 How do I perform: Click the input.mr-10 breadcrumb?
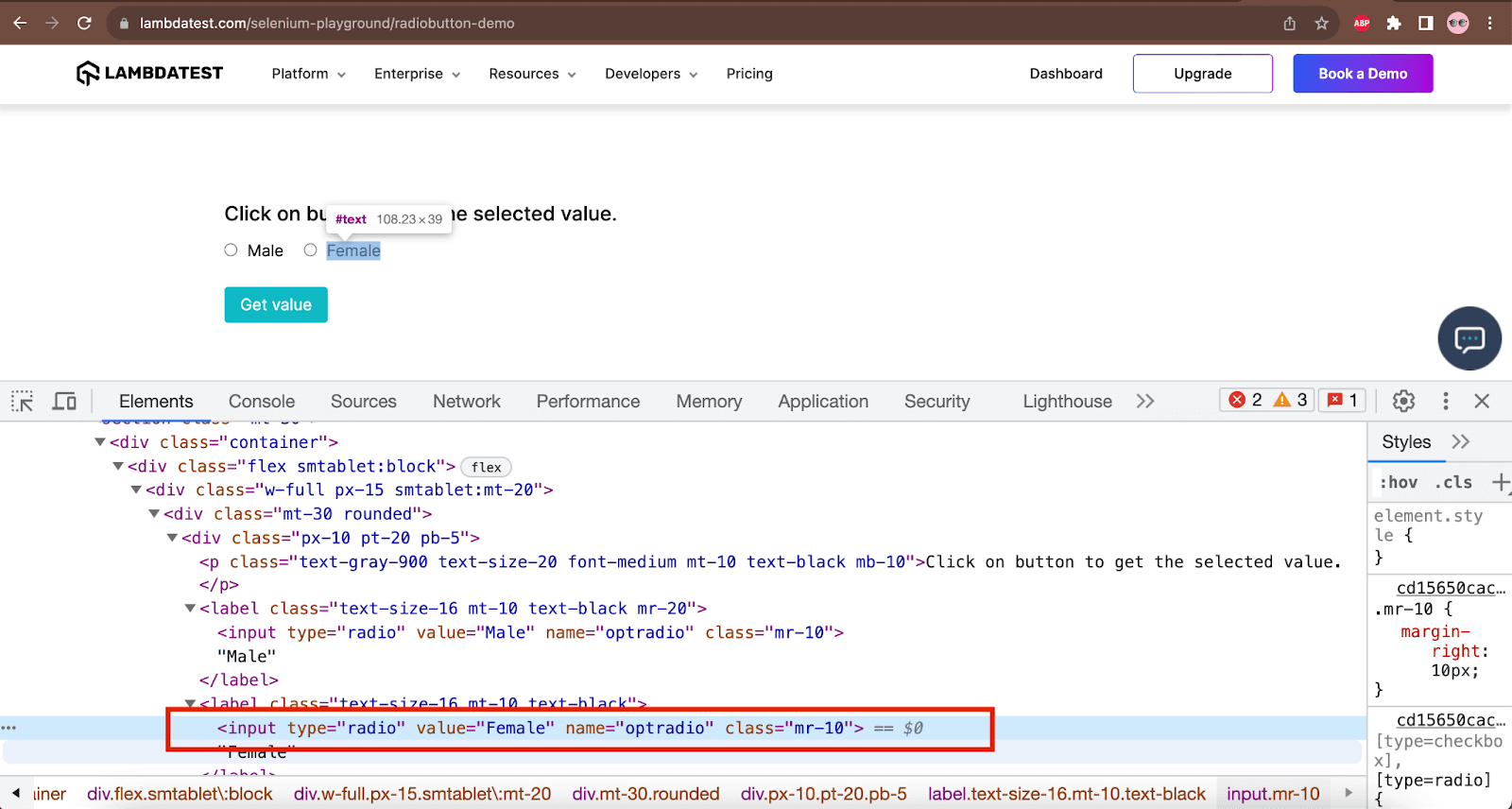coord(1273,794)
